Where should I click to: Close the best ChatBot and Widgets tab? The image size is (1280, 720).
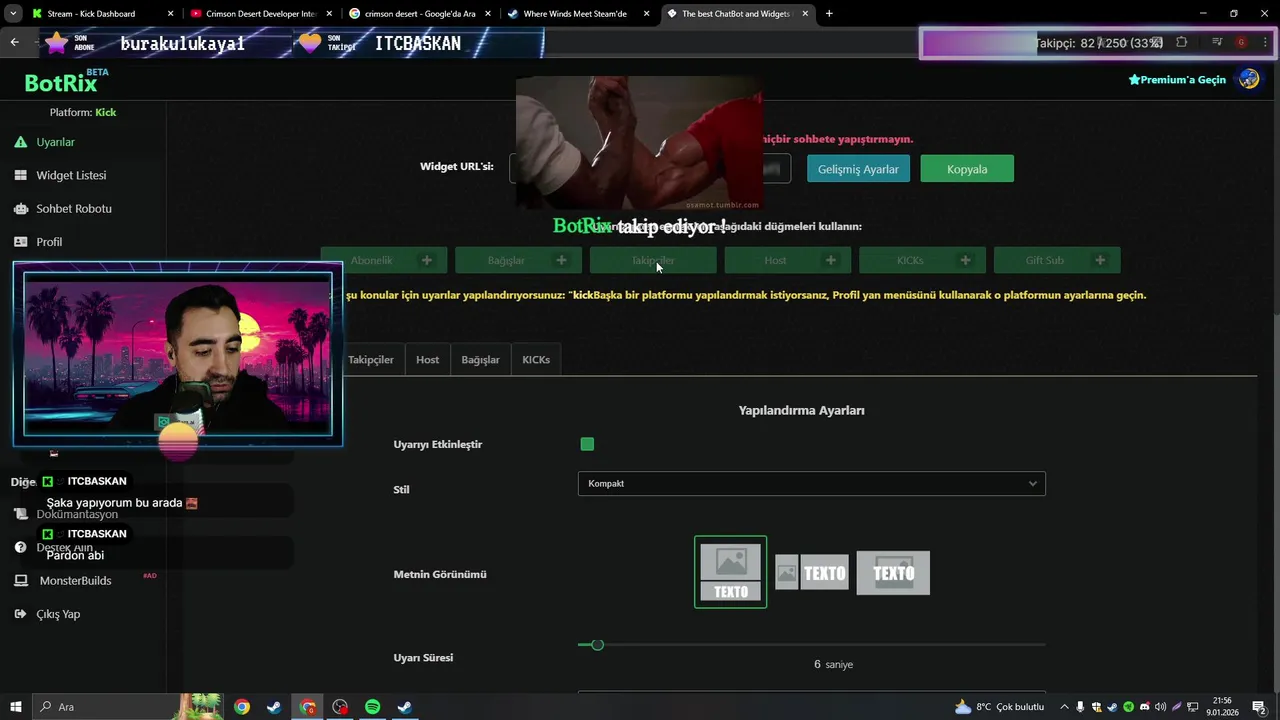coord(805,14)
